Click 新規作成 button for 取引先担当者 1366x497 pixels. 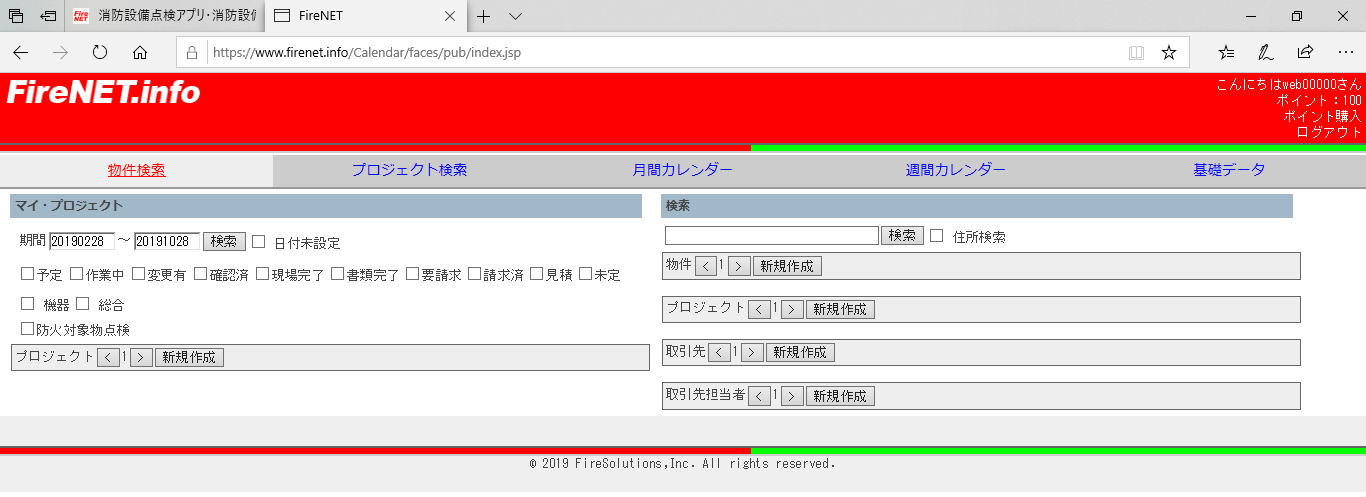pos(840,396)
